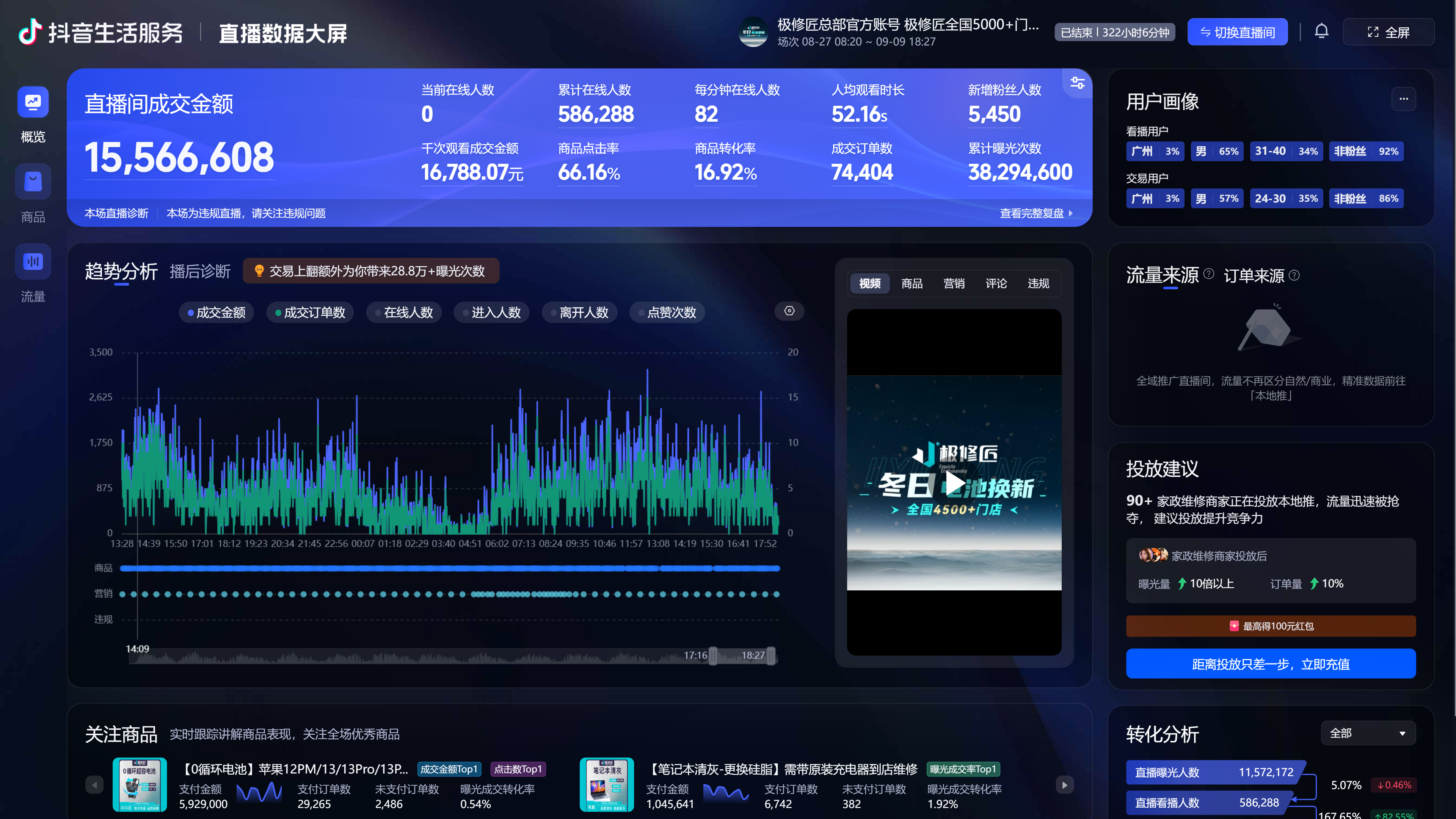Switch to the 视频 tab
The image size is (1456, 819).
(x=869, y=283)
